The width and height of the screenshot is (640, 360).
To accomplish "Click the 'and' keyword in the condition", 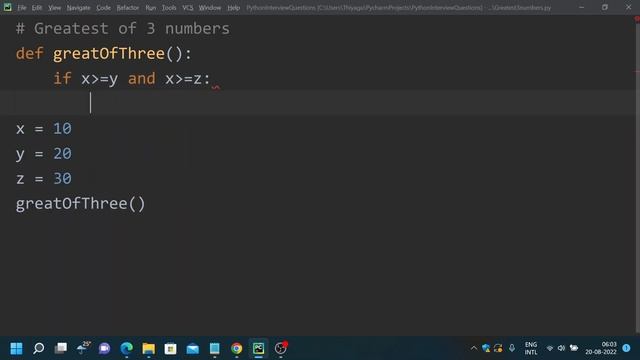I will click(x=142, y=78).
